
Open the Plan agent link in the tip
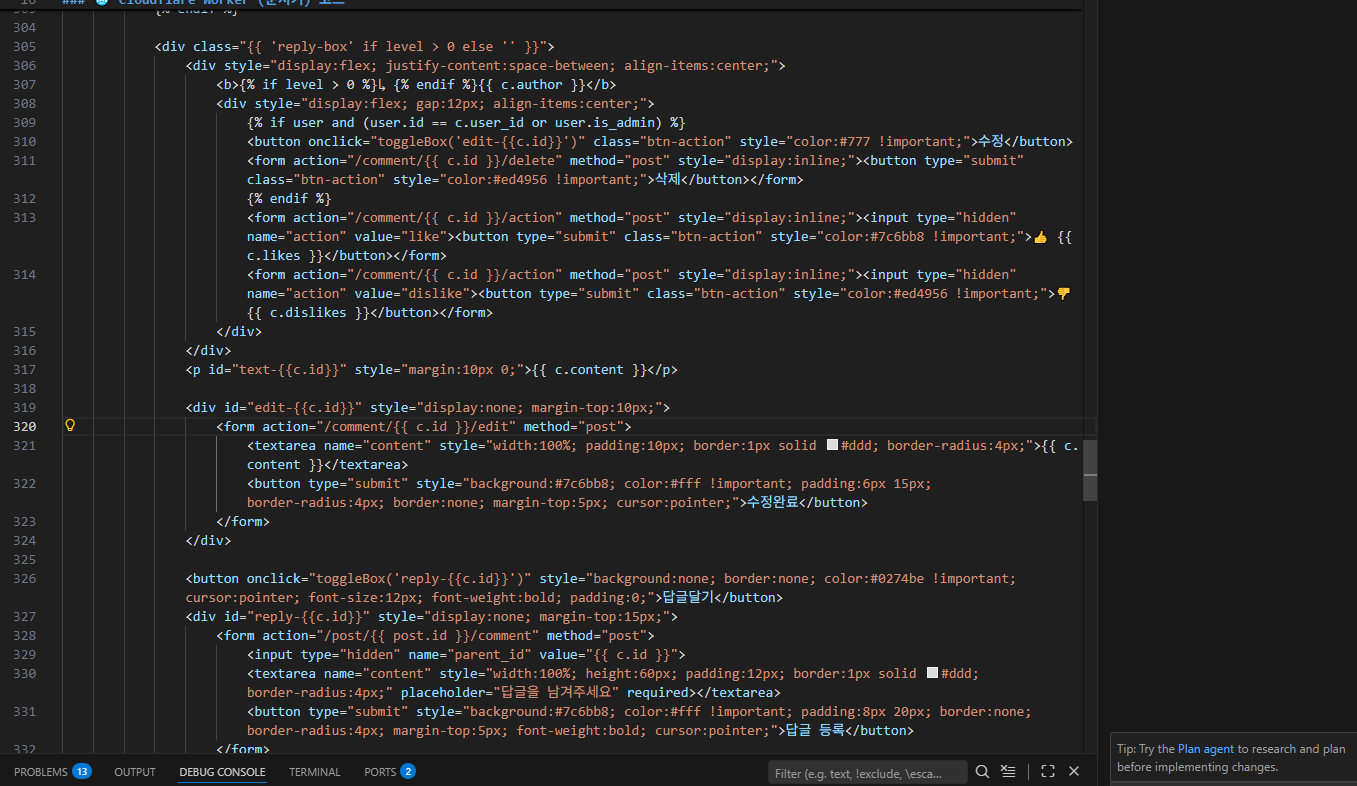1205,749
